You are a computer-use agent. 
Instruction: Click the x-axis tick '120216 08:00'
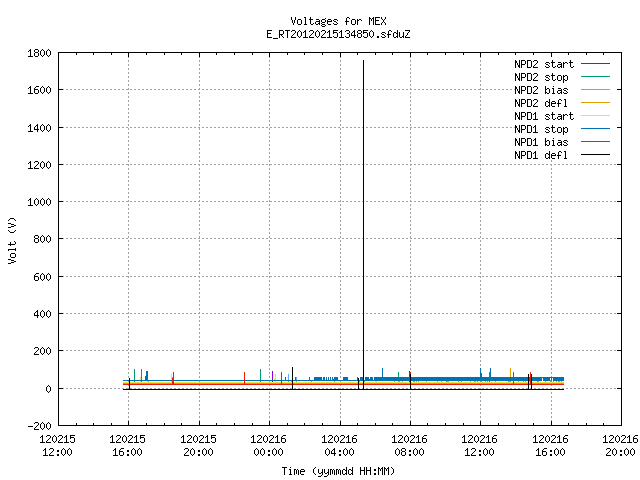(x=409, y=446)
